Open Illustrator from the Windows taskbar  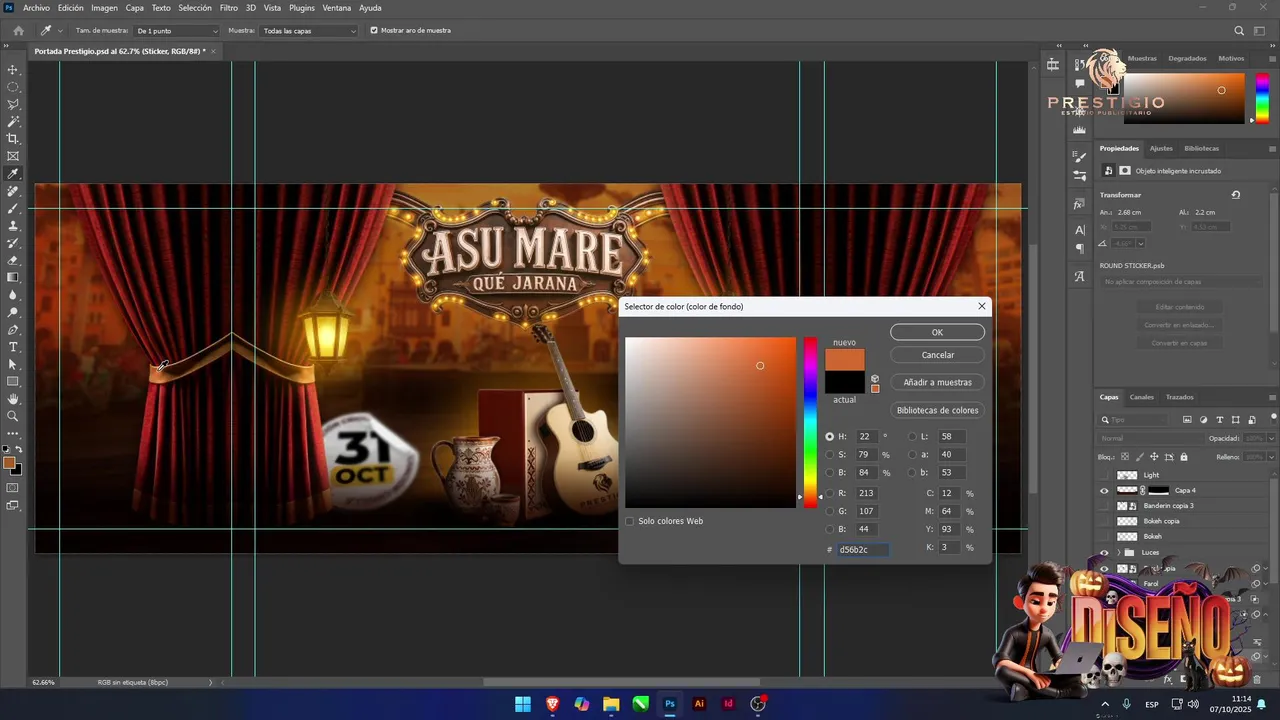pyautogui.click(x=699, y=704)
